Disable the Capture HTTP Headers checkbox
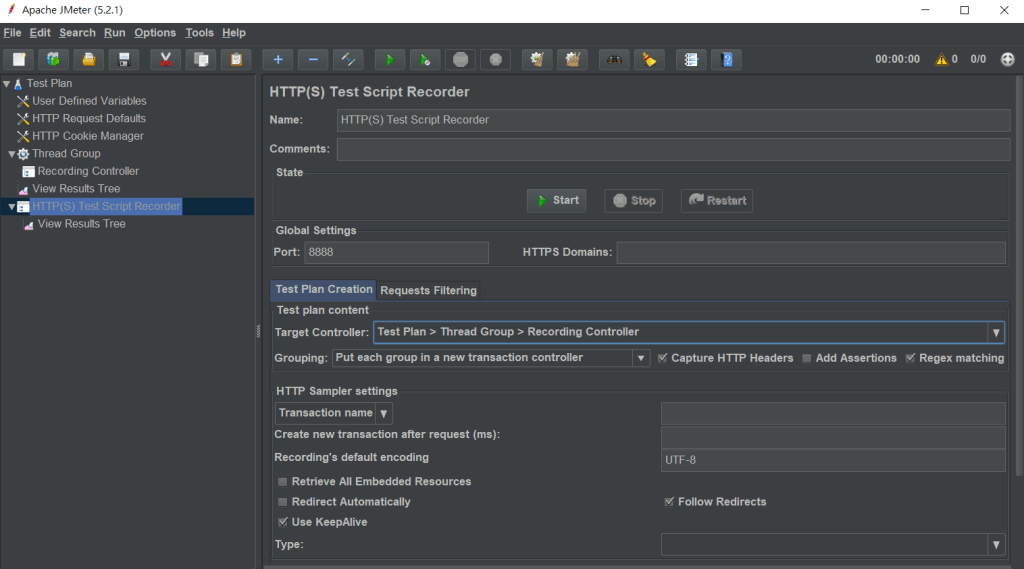This screenshot has width=1024, height=569. pos(663,358)
